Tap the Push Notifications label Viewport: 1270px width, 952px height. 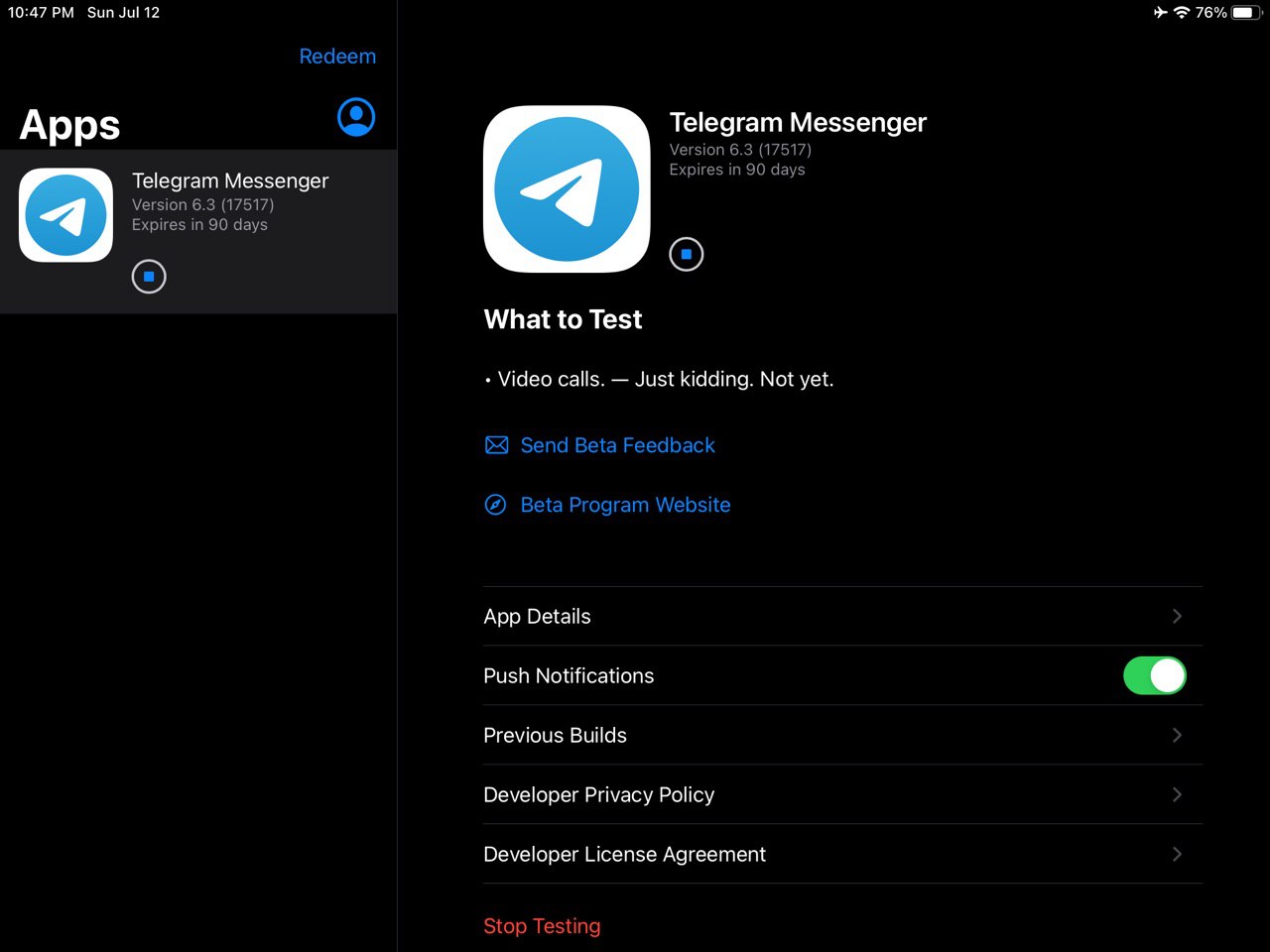569,675
